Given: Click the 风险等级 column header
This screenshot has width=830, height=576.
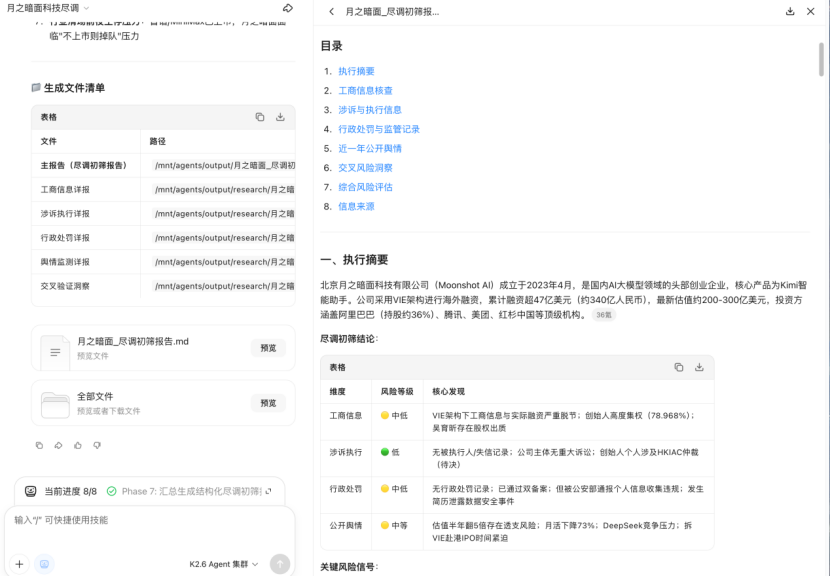Looking at the screenshot, I should (397, 391).
